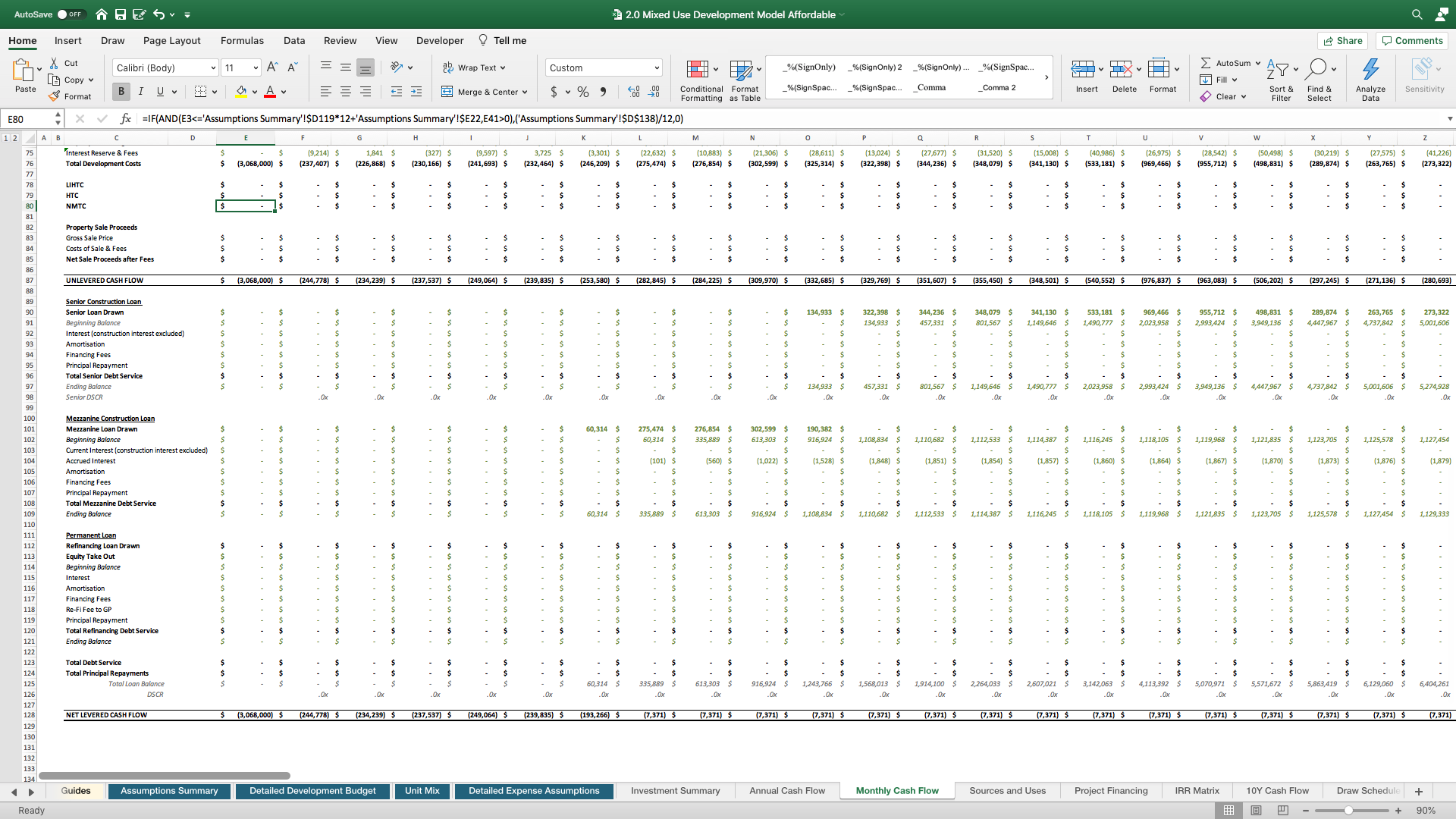Toggle Bold formatting button

tap(121, 92)
